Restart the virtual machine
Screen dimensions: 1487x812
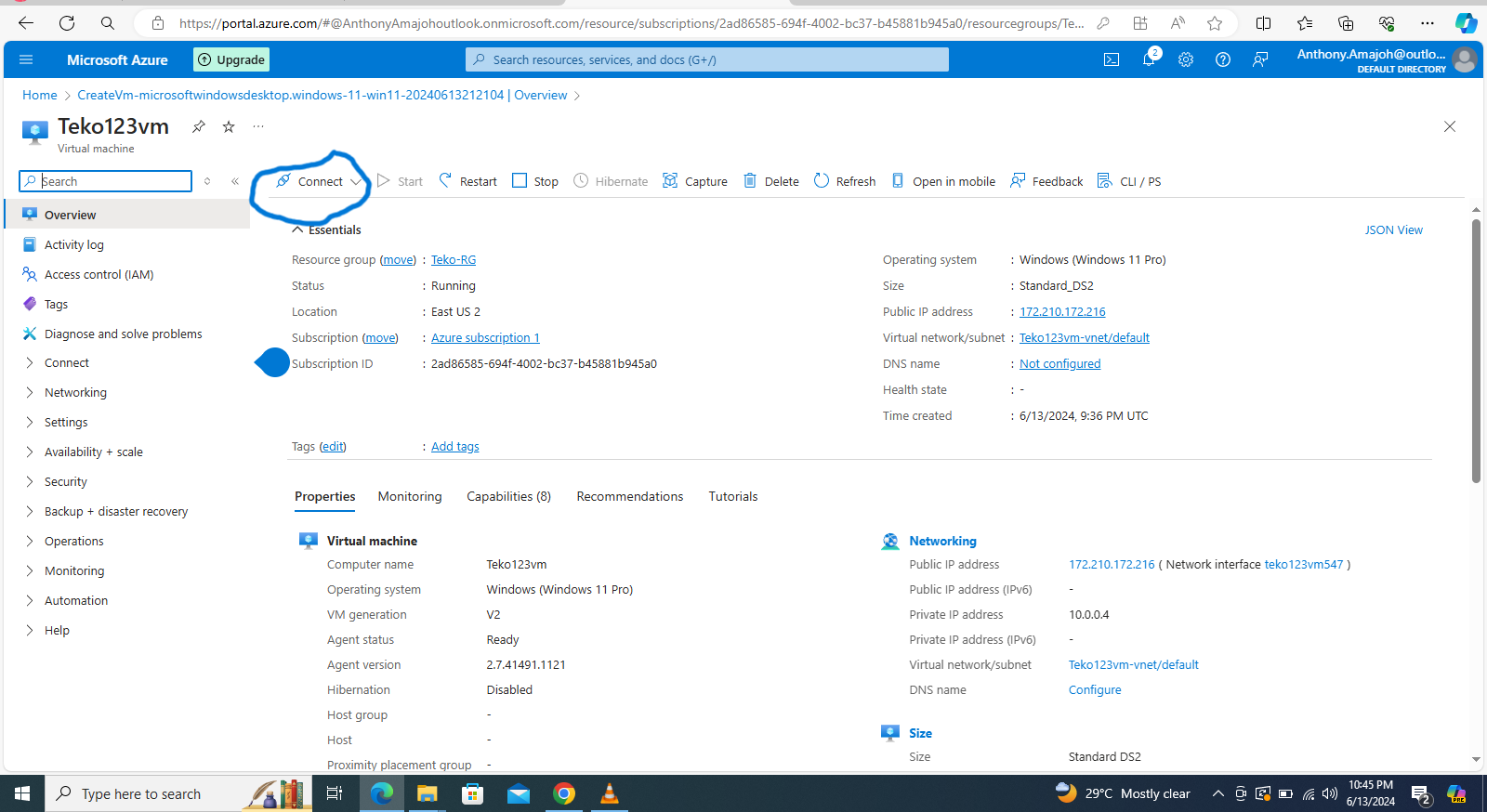click(x=467, y=181)
